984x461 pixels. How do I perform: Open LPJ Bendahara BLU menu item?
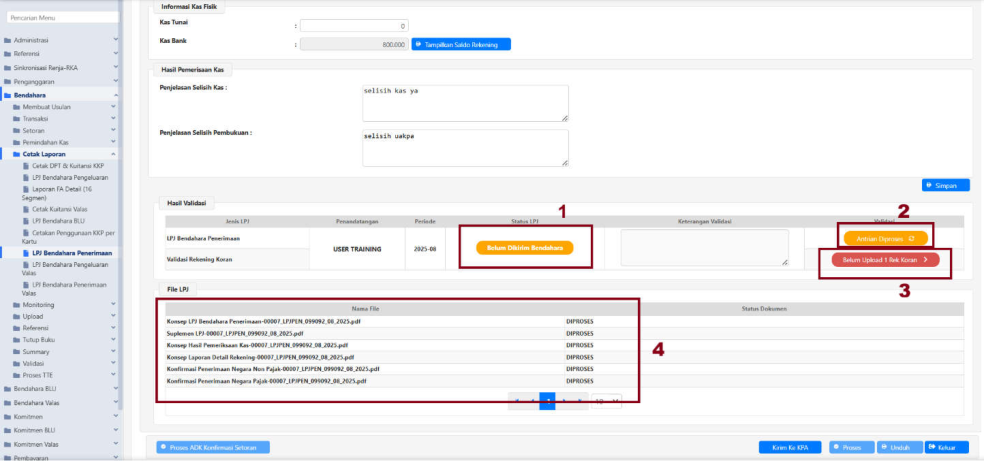(x=64, y=220)
